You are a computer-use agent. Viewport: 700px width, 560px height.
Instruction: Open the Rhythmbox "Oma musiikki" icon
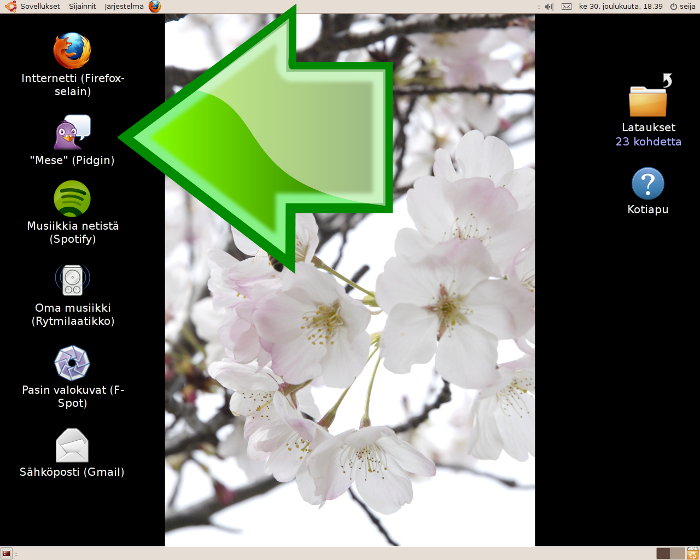tap(72, 280)
